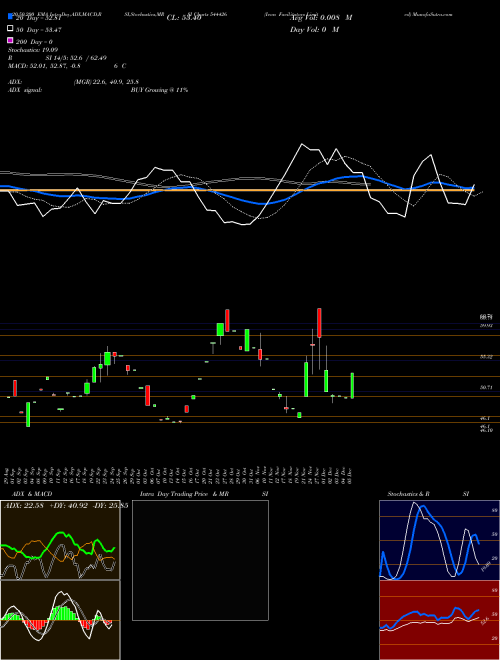Click the '20 Day - 52.81' label
This screenshot has width=500, height=660.
click(39, 18)
